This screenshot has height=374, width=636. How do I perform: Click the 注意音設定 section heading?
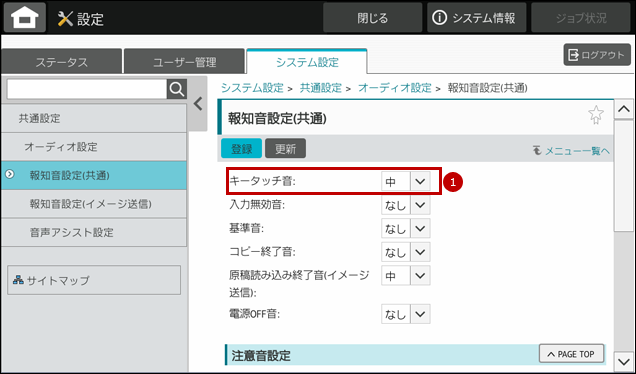coord(262,355)
